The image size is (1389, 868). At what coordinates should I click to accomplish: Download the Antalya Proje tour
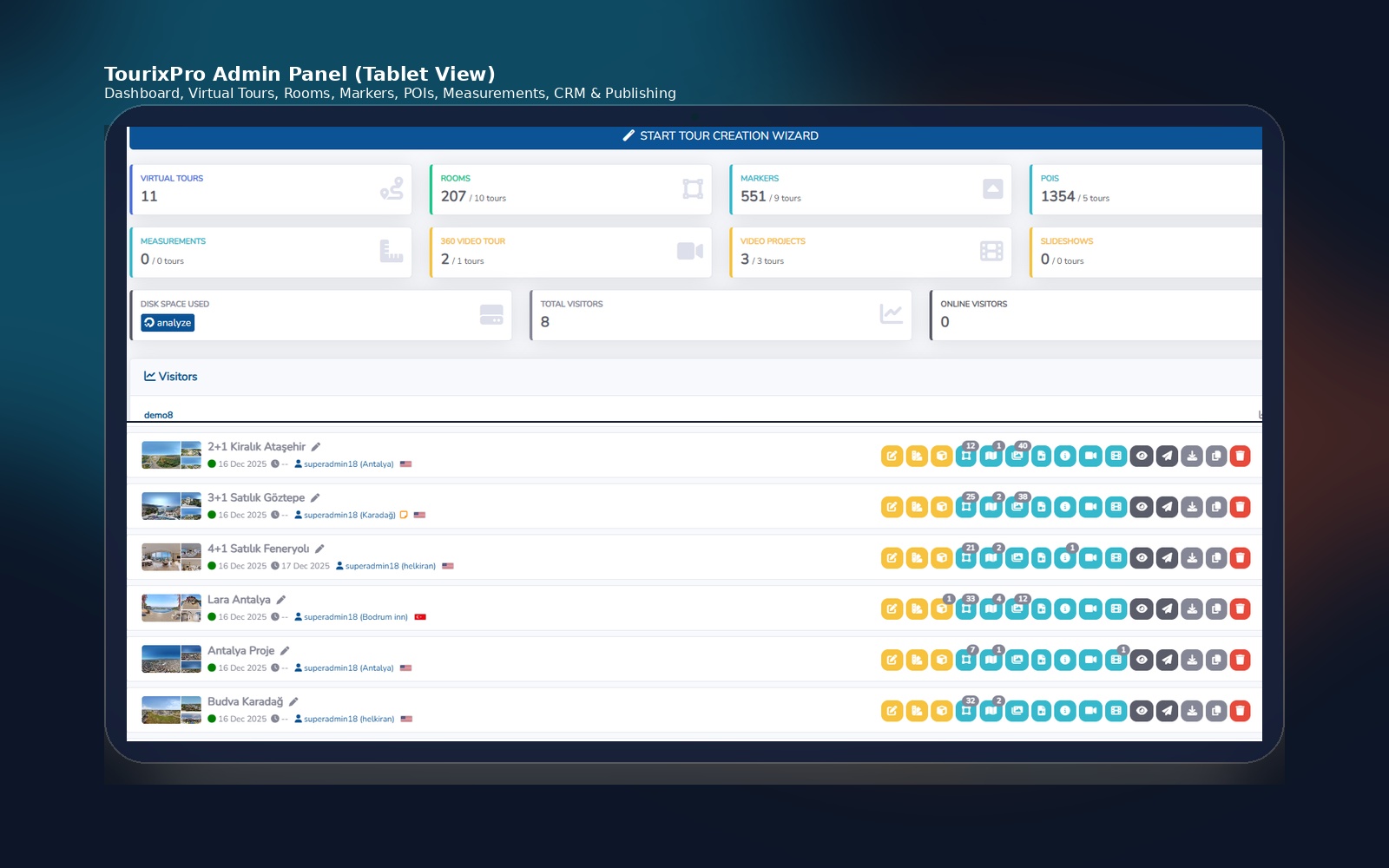coord(1192,661)
